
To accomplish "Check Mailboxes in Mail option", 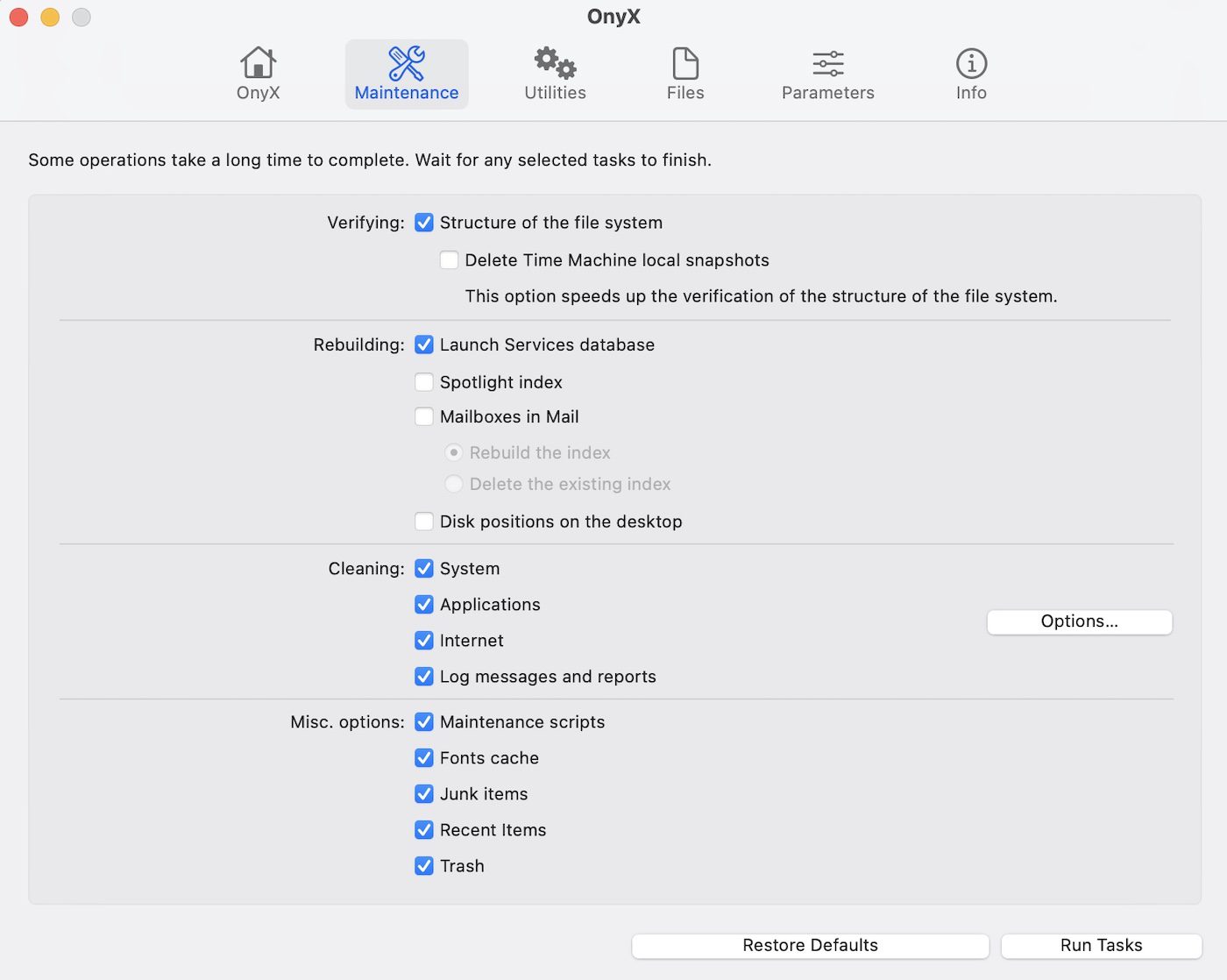I will (424, 417).
